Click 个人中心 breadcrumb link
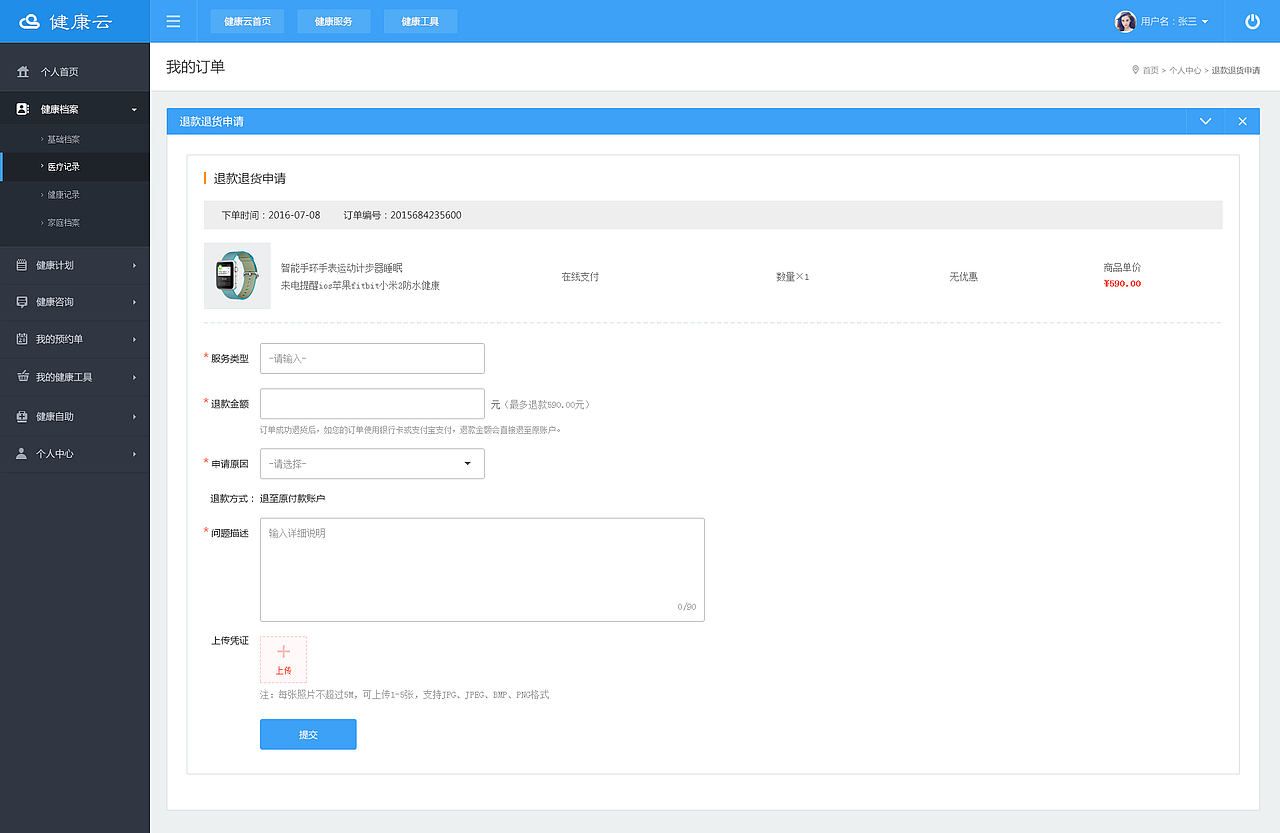This screenshot has width=1280, height=833. coord(1185,70)
